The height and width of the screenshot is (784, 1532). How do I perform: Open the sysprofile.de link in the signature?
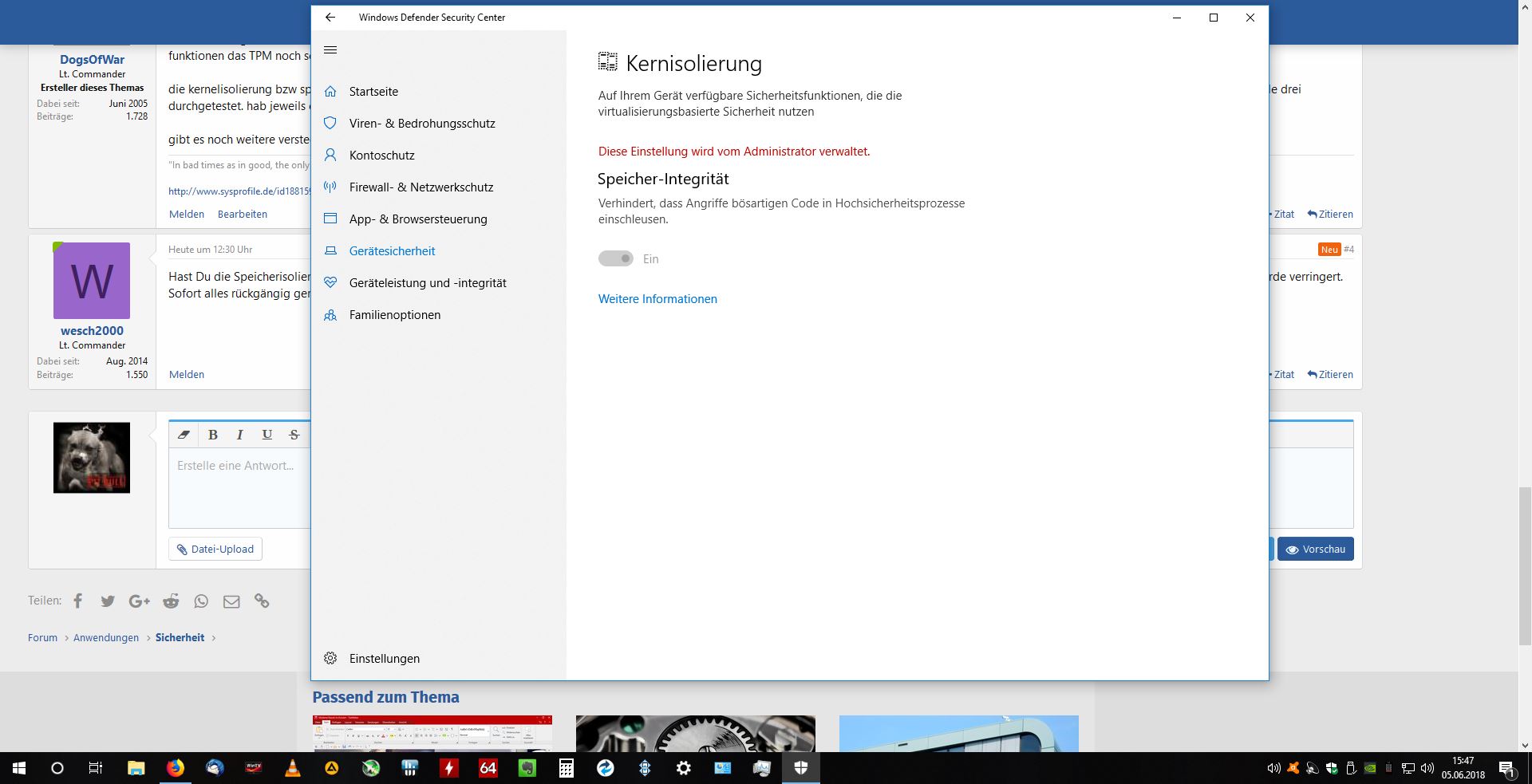(x=239, y=191)
